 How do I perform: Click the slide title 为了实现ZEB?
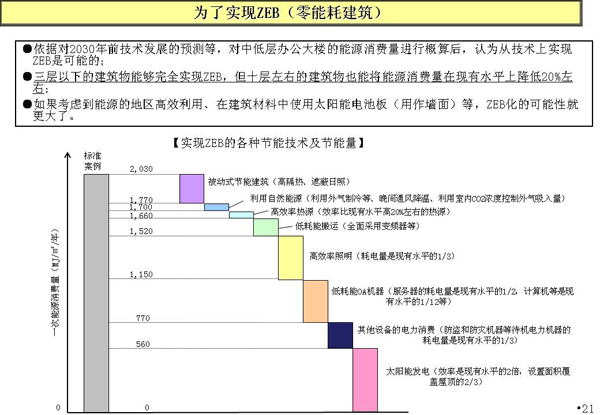[288, 13]
